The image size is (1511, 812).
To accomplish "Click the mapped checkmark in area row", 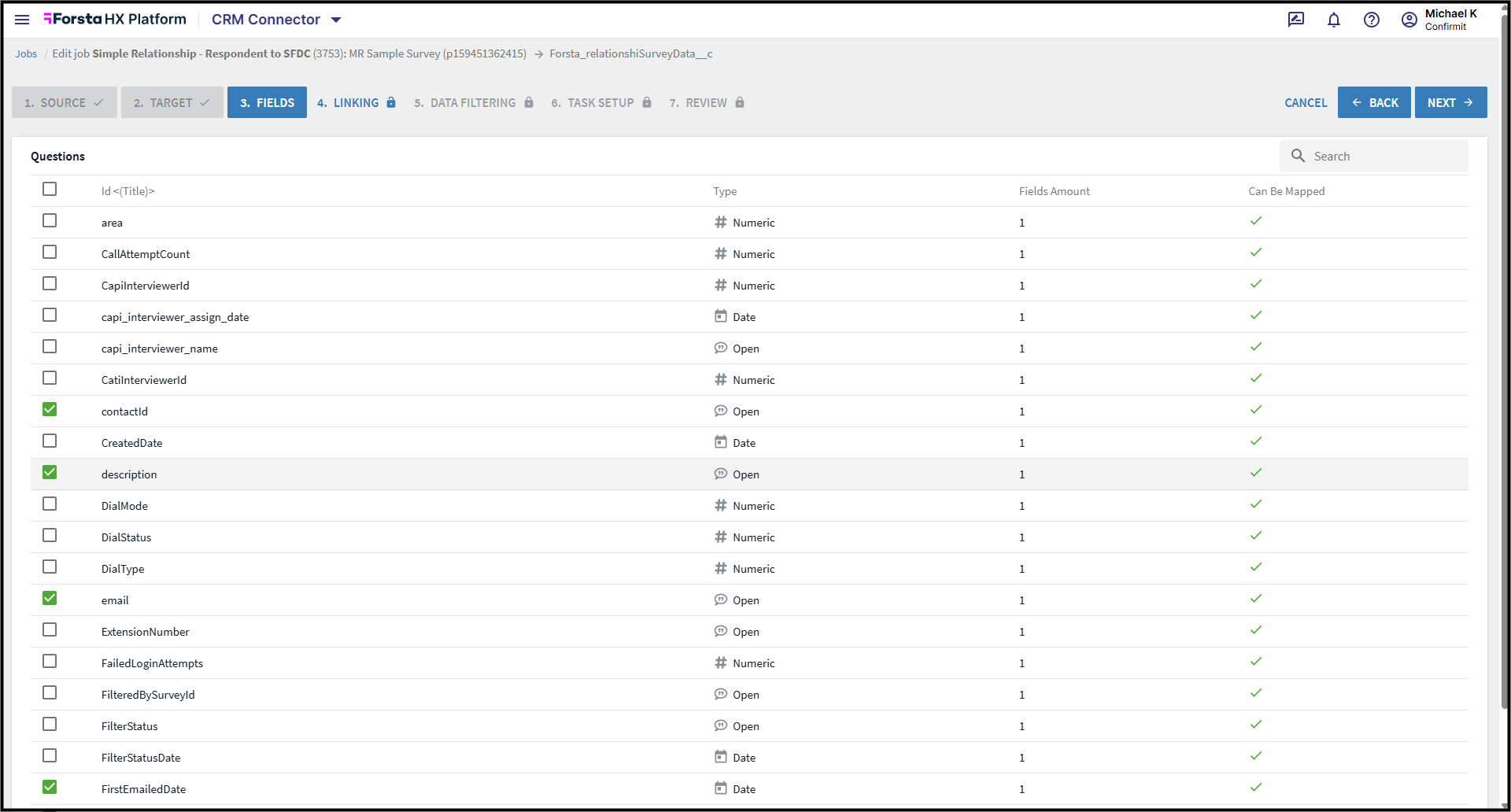I will (x=1256, y=221).
